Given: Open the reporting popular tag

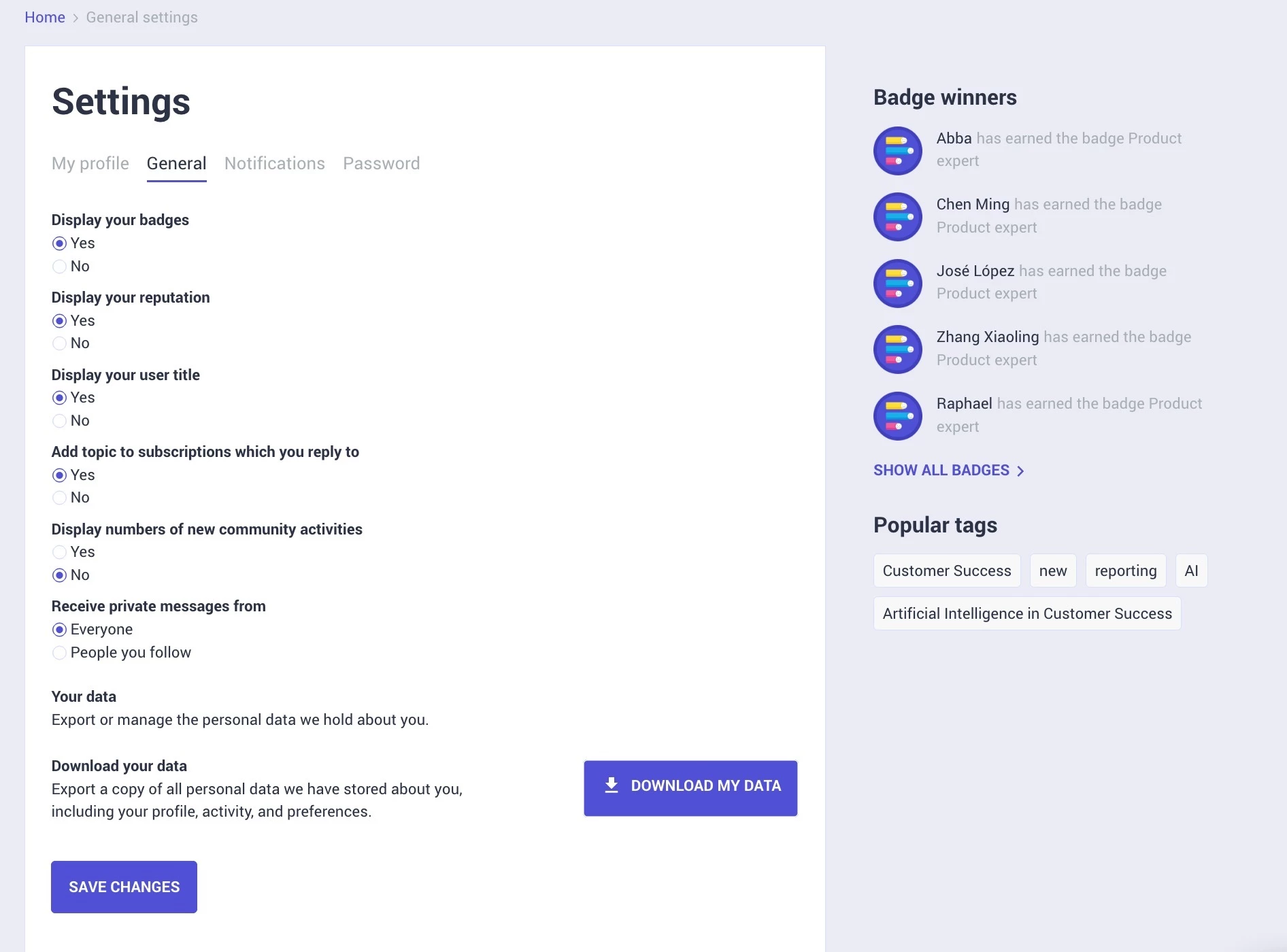Looking at the screenshot, I should 1126,571.
